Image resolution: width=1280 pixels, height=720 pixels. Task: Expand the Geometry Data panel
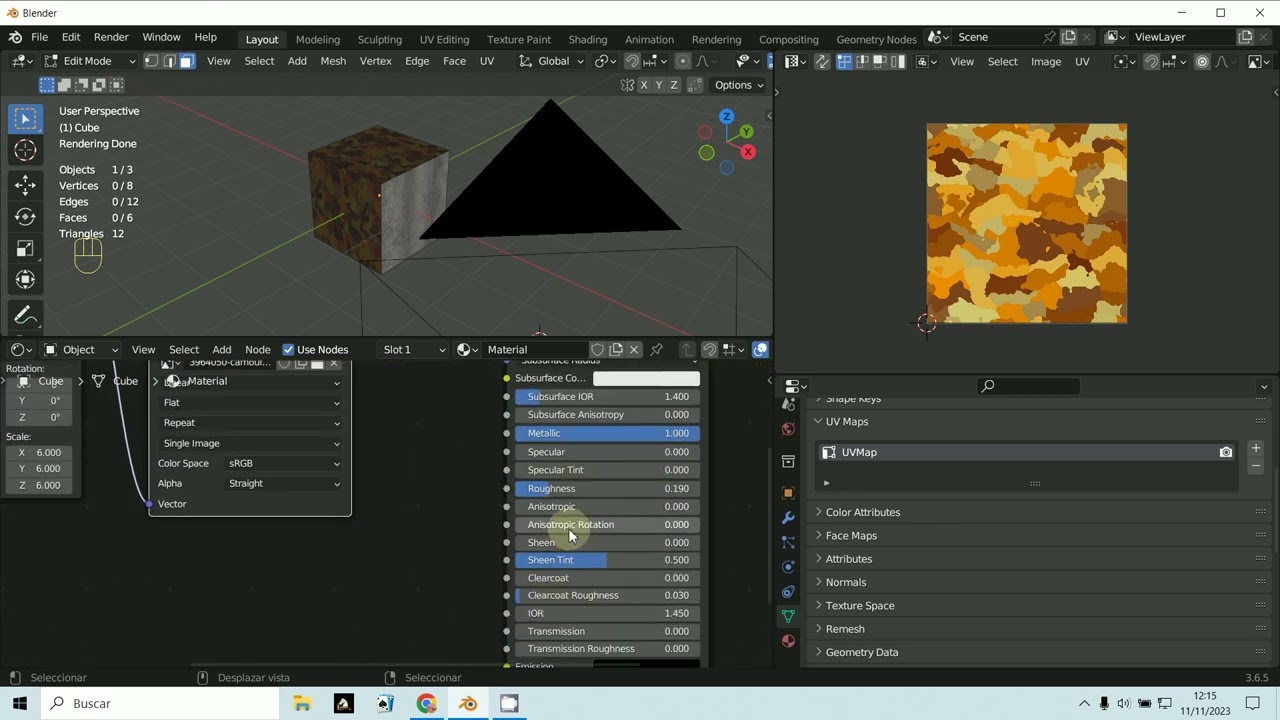point(861,652)
